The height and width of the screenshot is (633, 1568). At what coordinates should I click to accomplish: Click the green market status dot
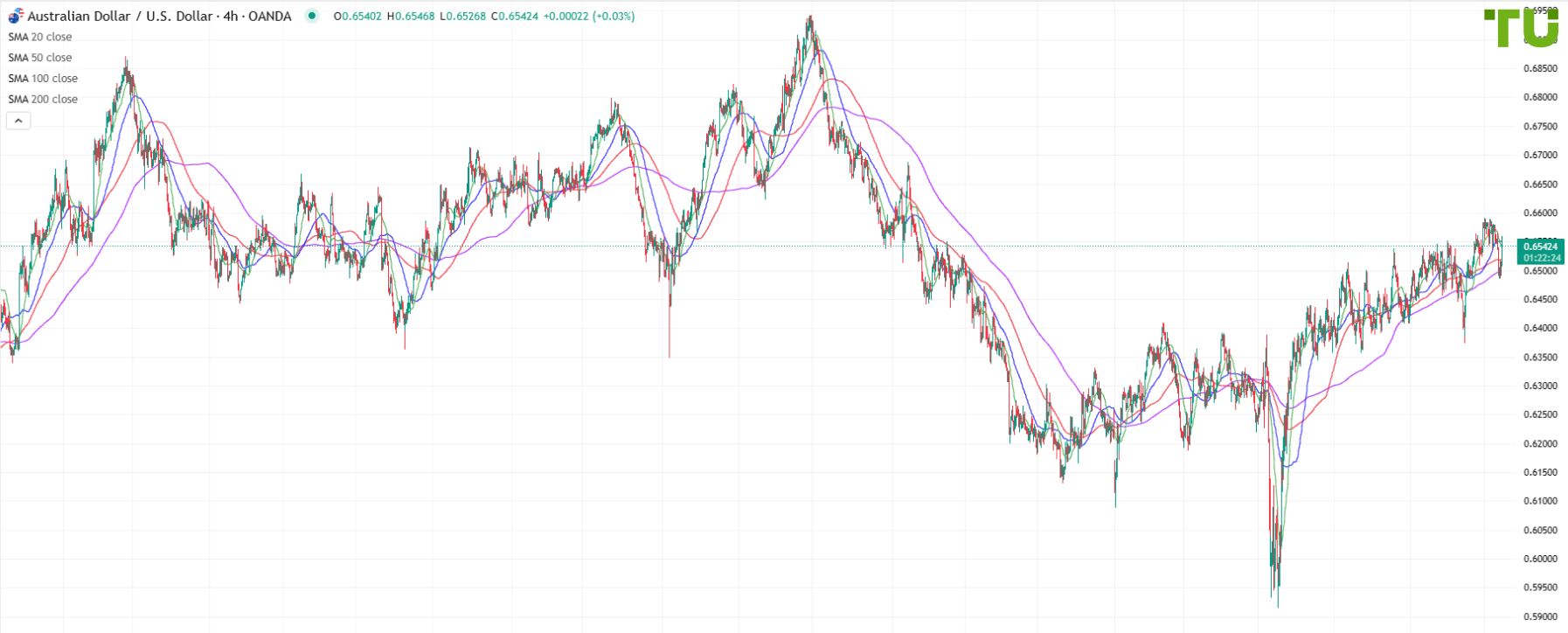(x=312, y=16)
